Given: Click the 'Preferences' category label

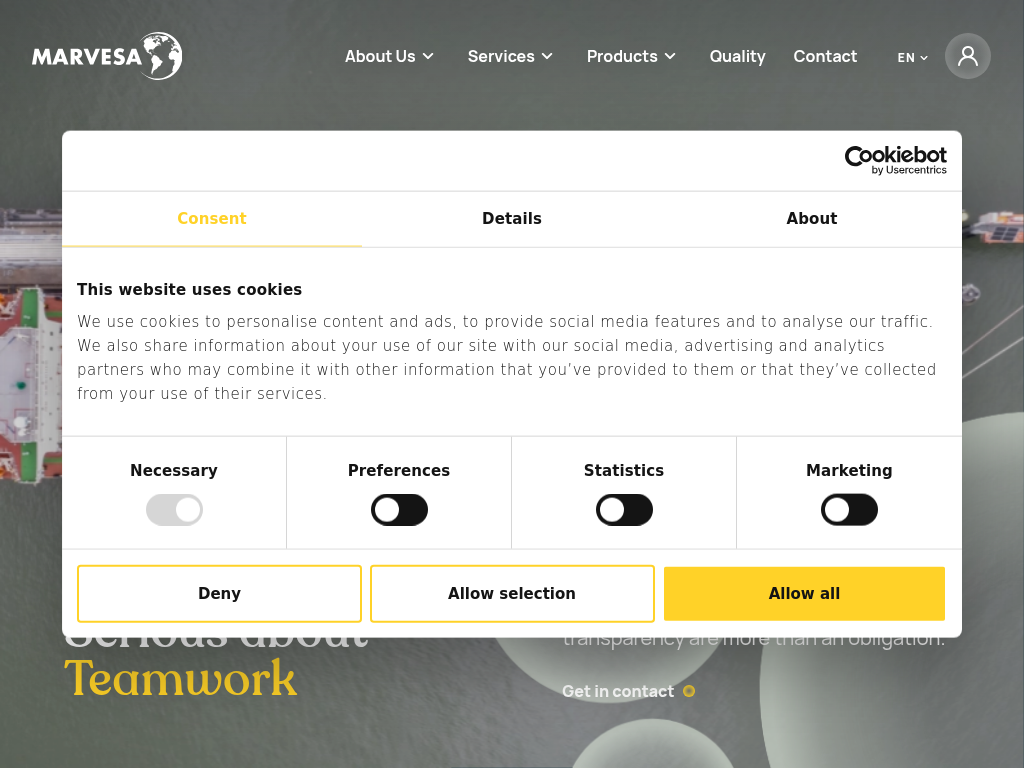Looking at the screenshot, I should point(399,470).
